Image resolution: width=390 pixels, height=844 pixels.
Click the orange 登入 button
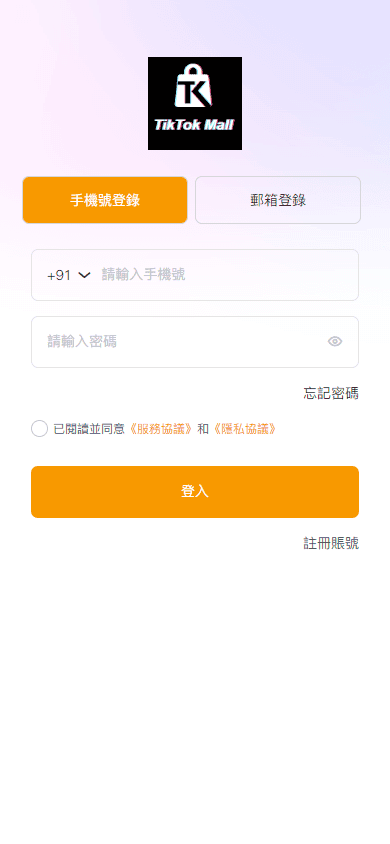pyautogui.click(x=195, y=492)
